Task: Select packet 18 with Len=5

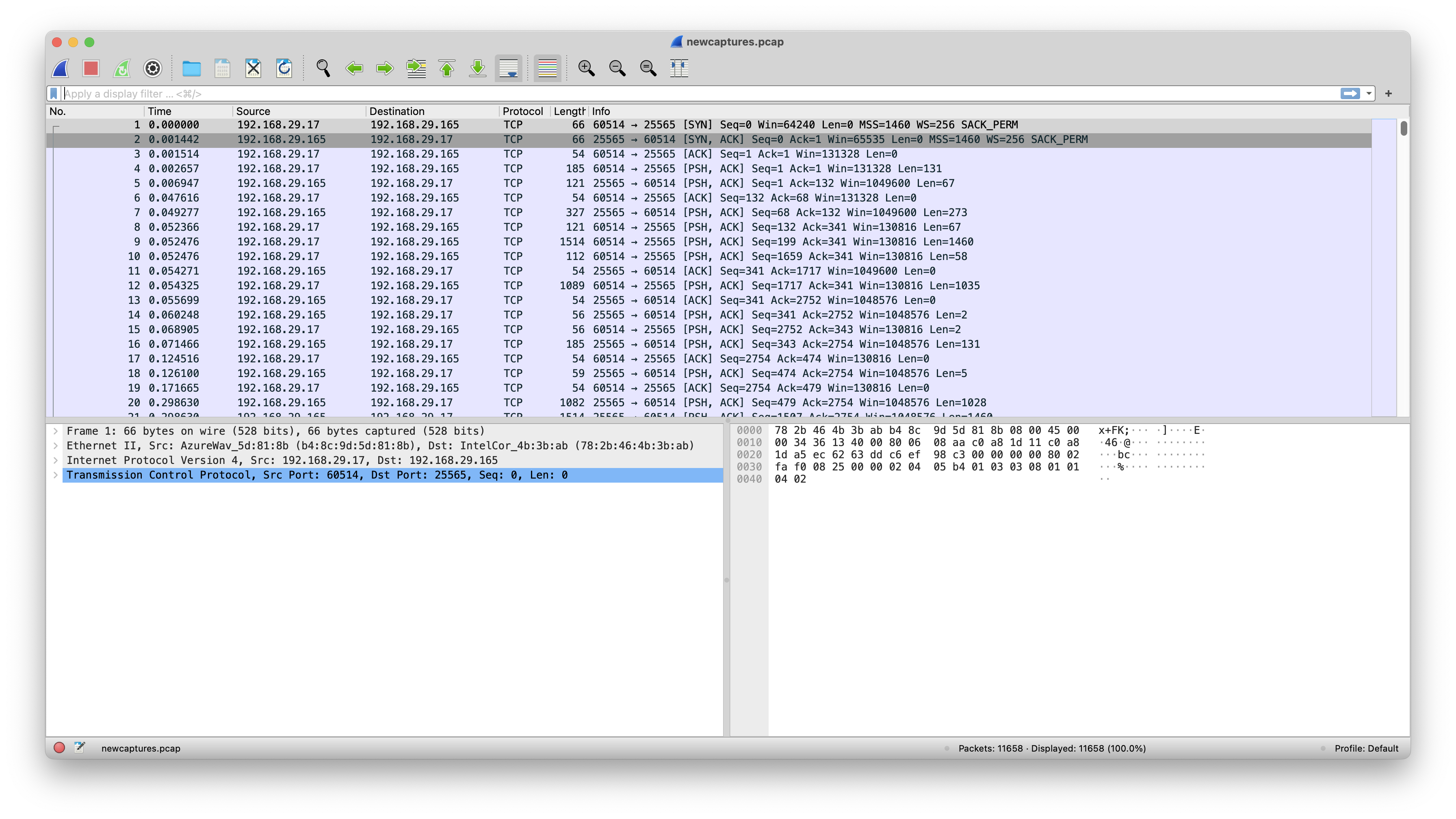Action: tap(709, 374)
